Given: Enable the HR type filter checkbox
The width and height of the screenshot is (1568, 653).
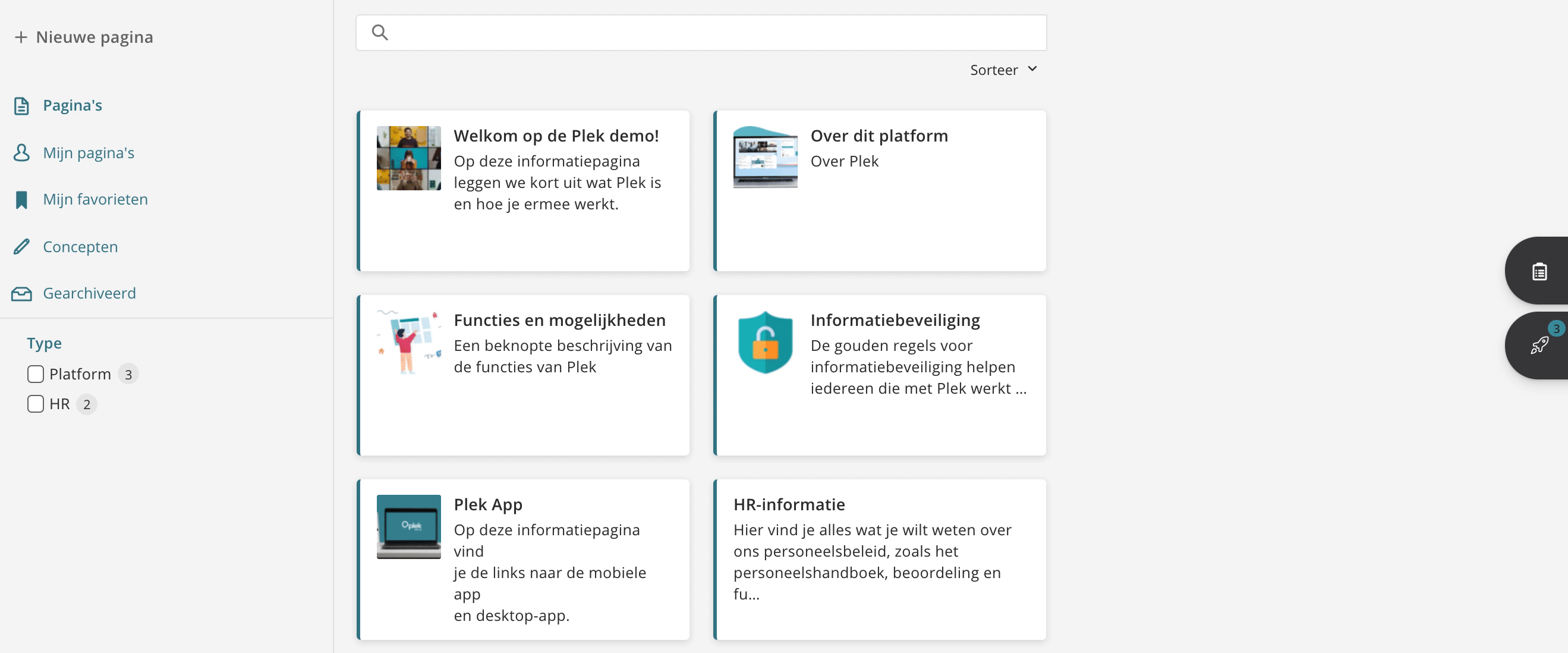Looking at the screenshot, I should pyautogui.click(x=35, y=404).
